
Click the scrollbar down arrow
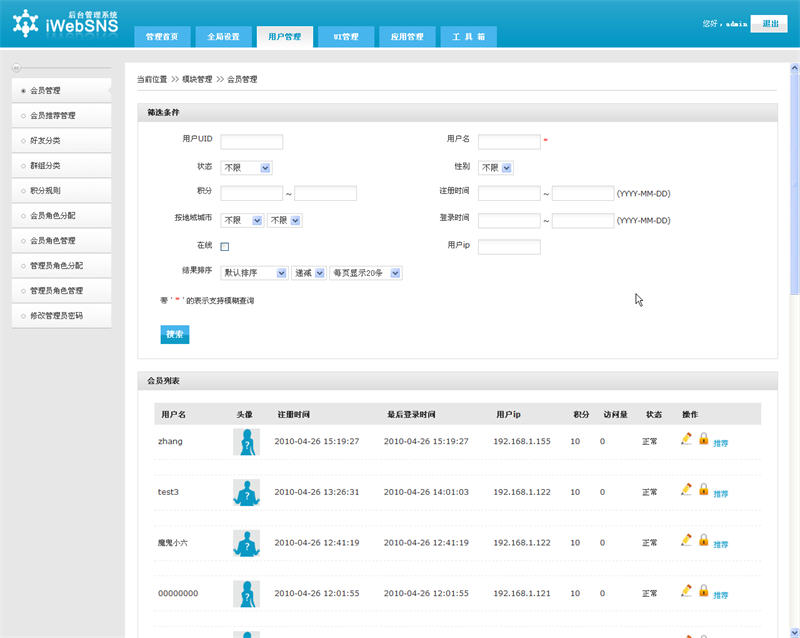[794, 632]
